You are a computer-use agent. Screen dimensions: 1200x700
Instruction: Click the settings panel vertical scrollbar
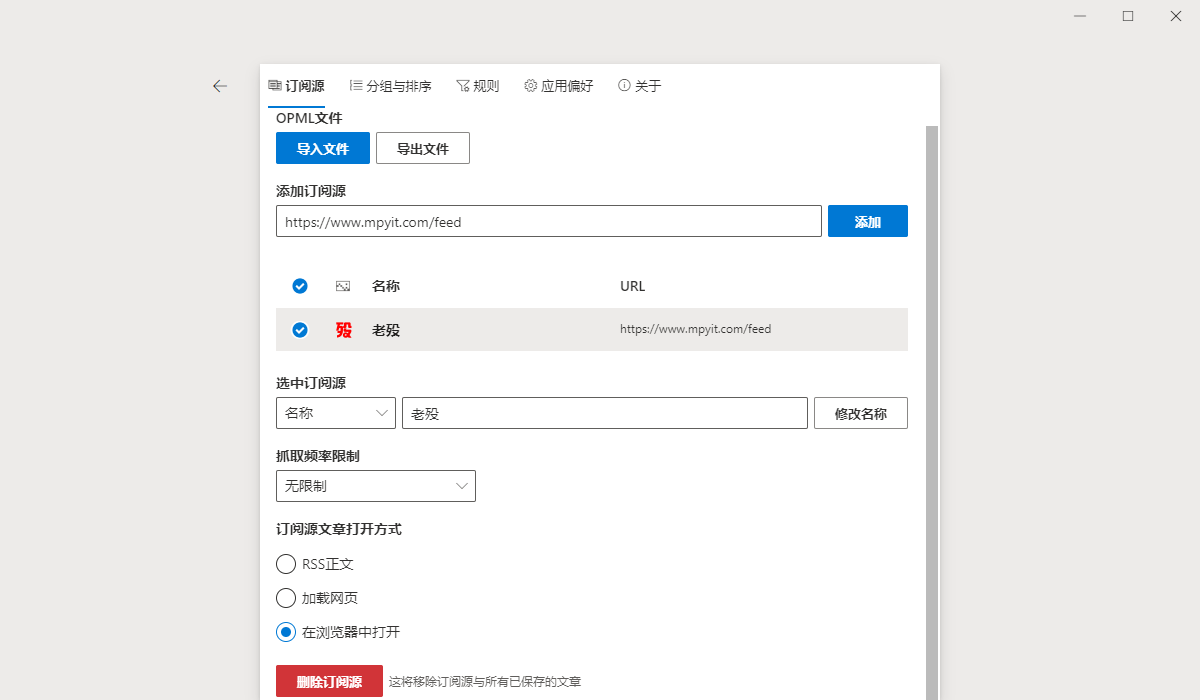pyautogui.click(x=932, y=413)
